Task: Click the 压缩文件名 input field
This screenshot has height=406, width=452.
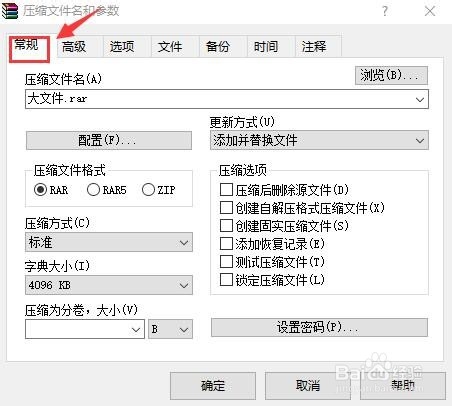Action: [x=227, y=99]
